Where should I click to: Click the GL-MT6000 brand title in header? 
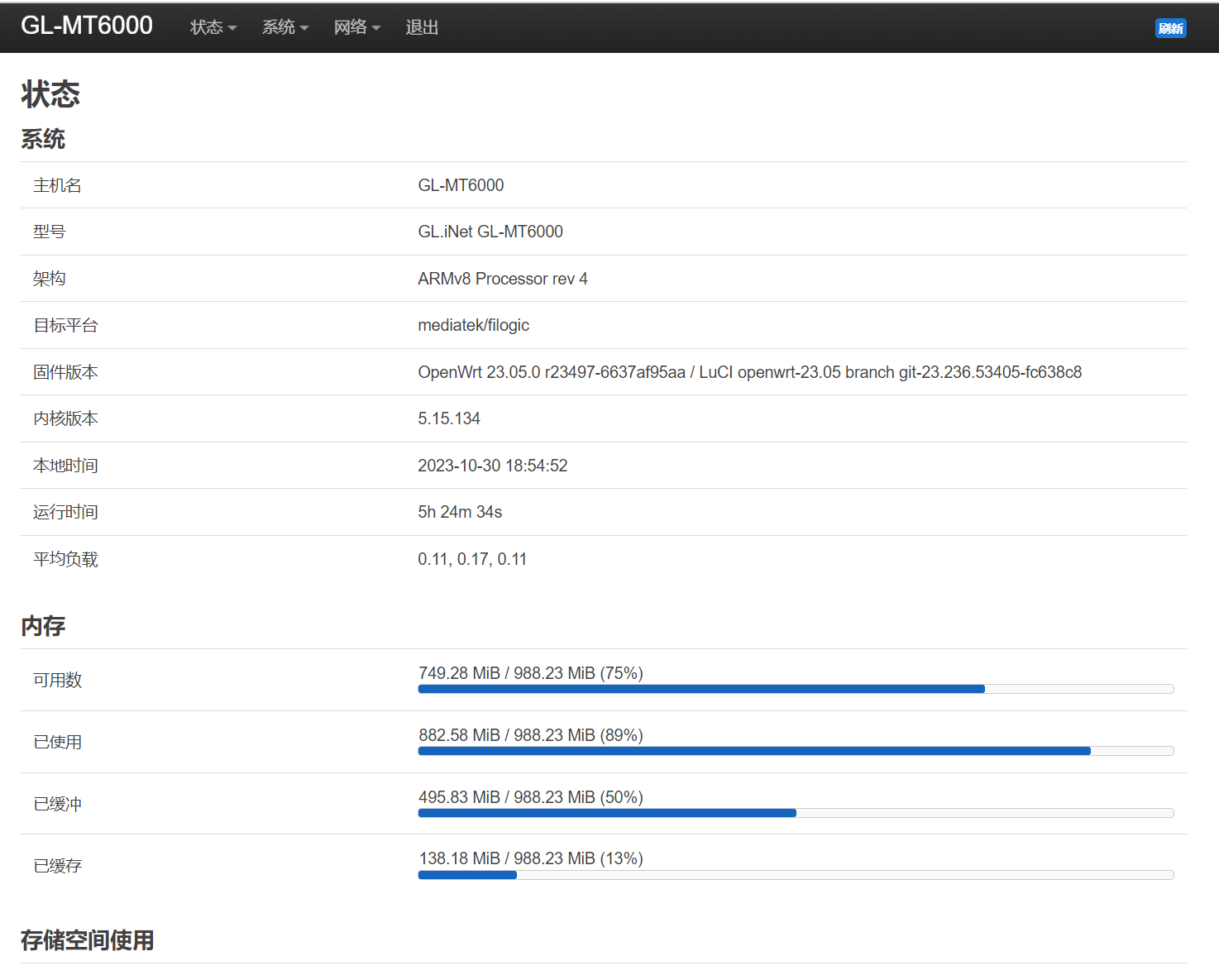coord(87,26)
